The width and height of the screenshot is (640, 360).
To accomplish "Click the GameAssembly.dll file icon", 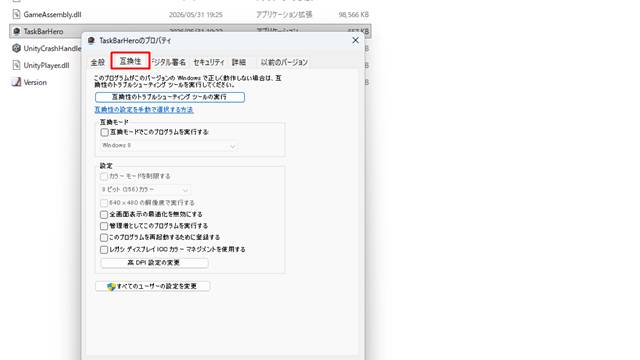I will coord(16,14).
